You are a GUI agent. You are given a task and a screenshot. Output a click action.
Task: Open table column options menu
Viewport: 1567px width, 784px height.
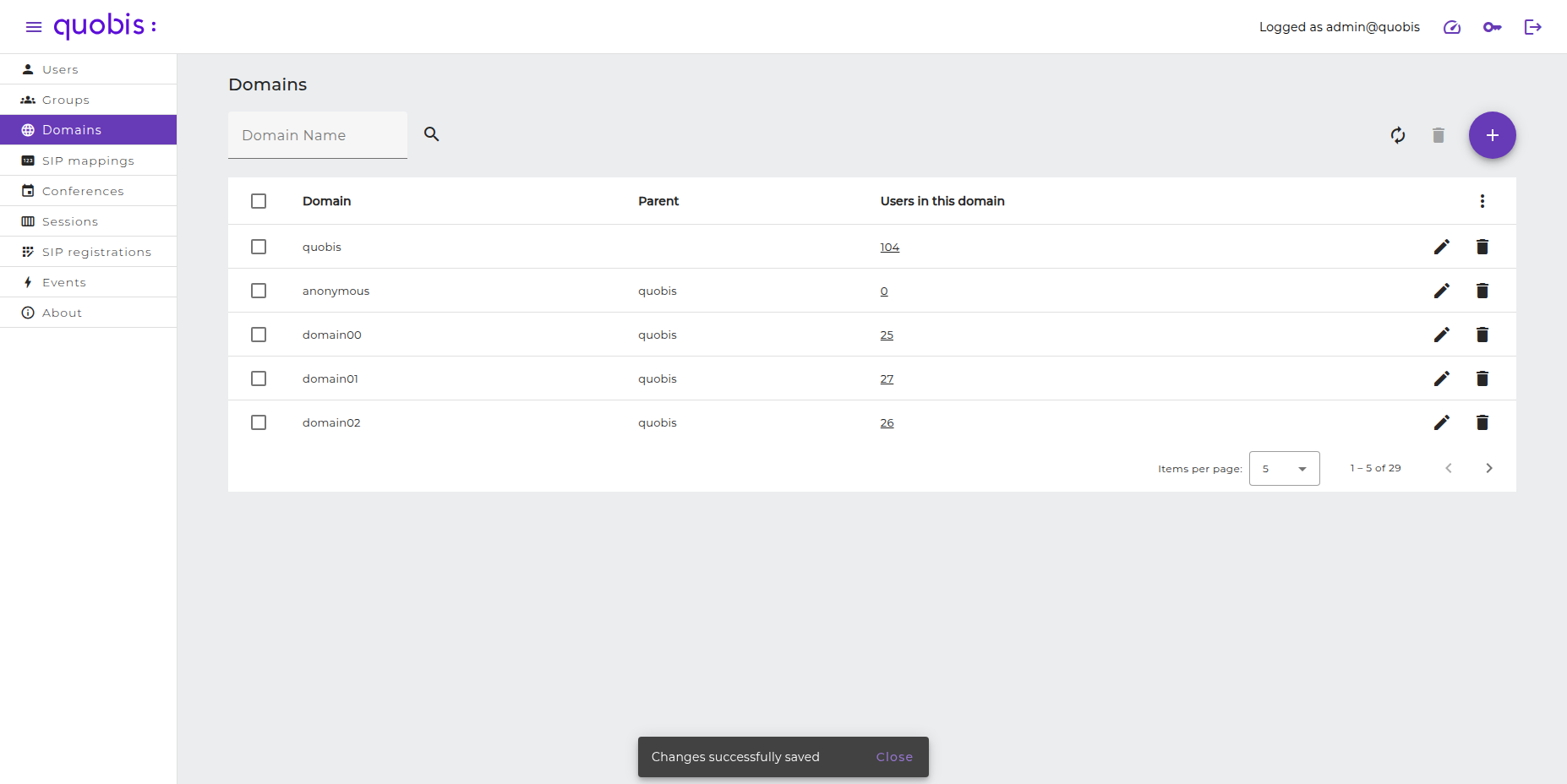pos(1482,201)
